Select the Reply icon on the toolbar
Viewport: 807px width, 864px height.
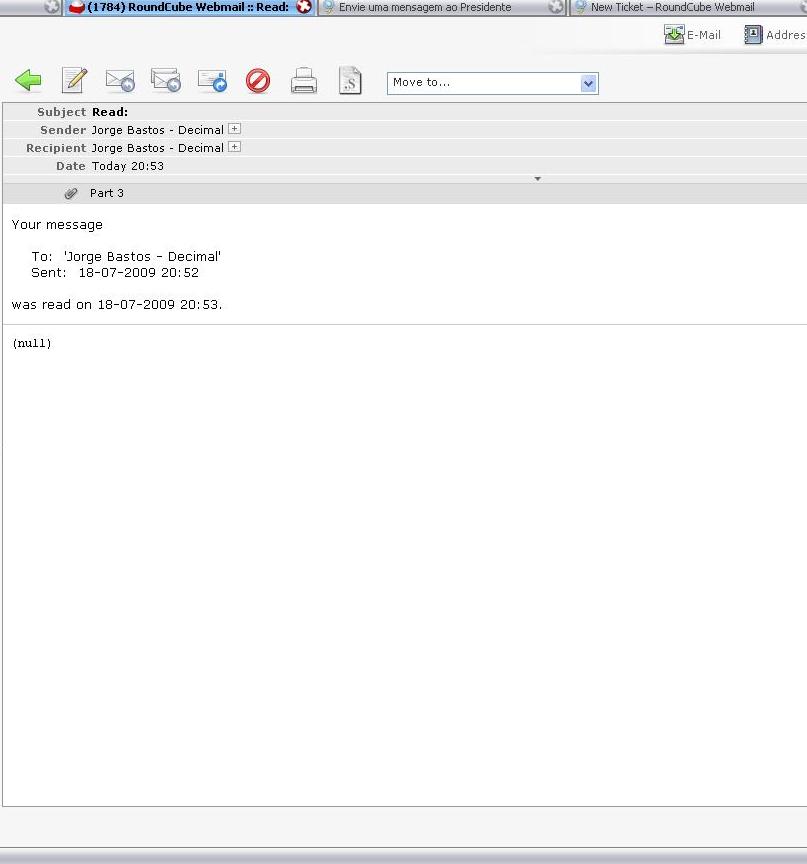click(x=119, y=80)
